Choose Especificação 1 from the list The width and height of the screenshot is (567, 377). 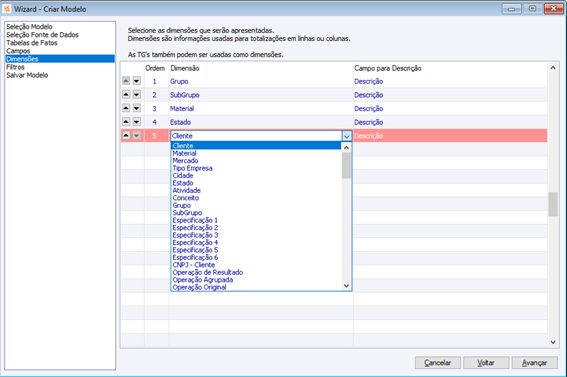256,220
